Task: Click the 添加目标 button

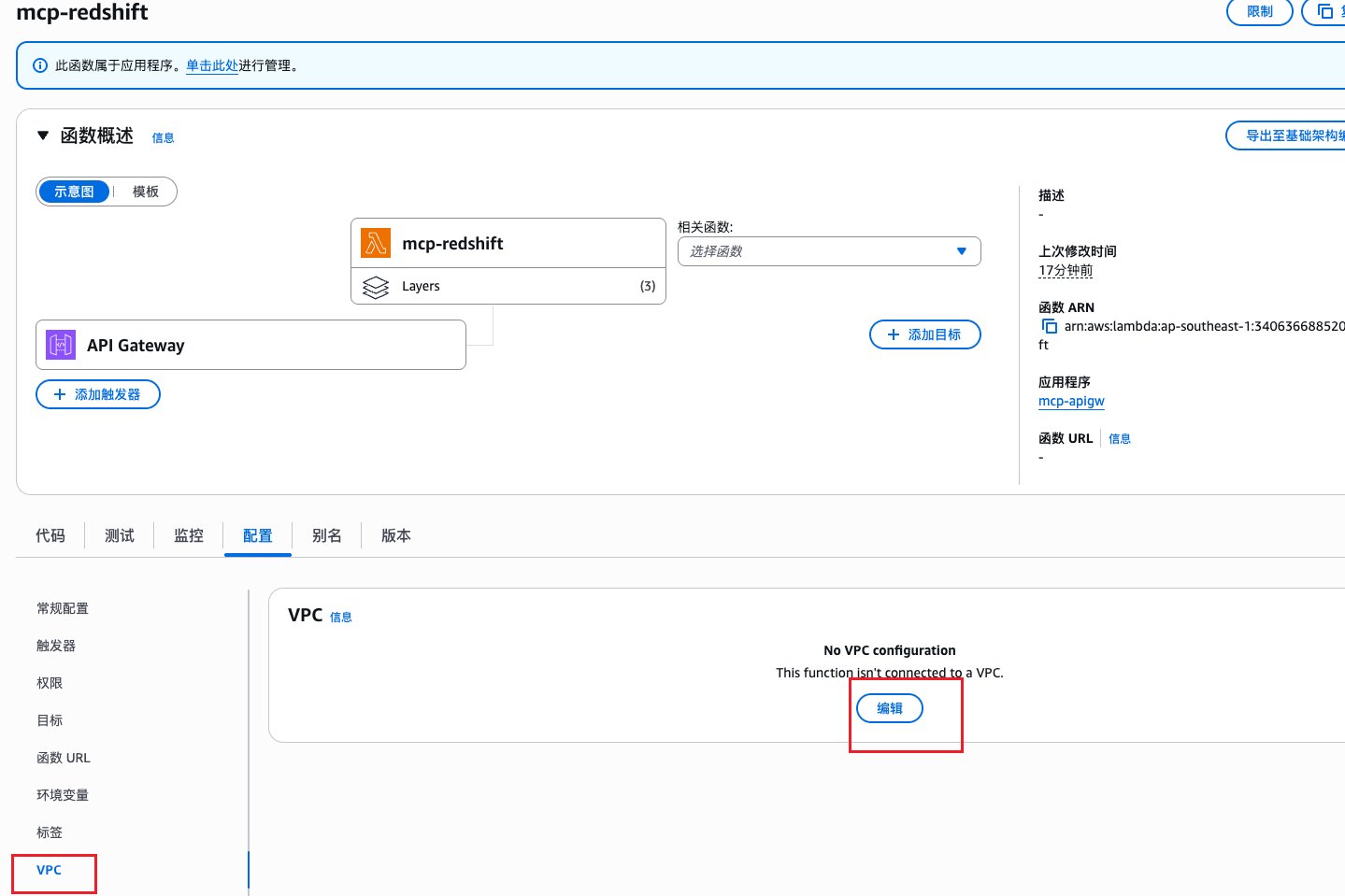Action: (925, 334)
